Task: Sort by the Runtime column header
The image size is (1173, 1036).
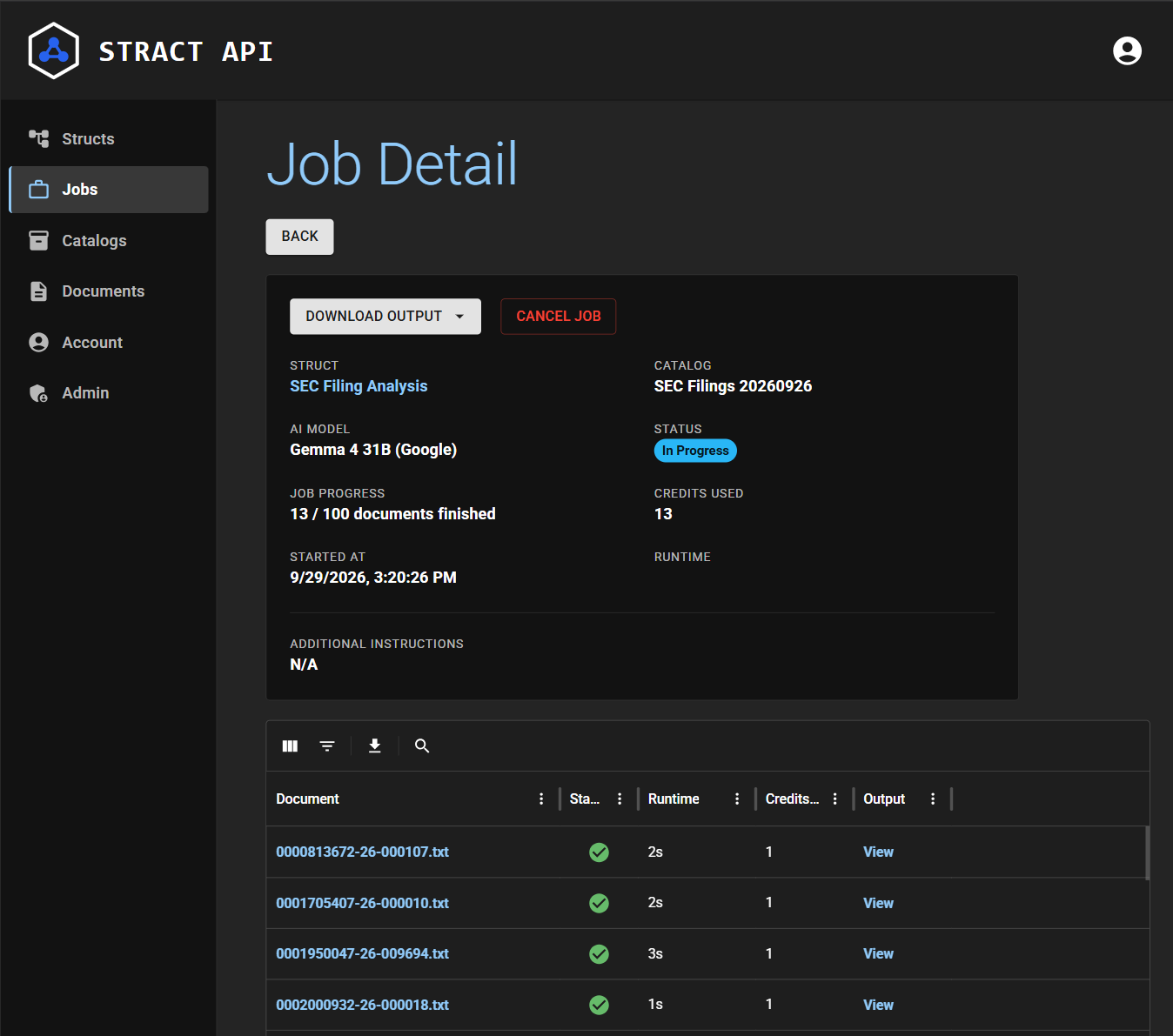Action: click(674, 799)
